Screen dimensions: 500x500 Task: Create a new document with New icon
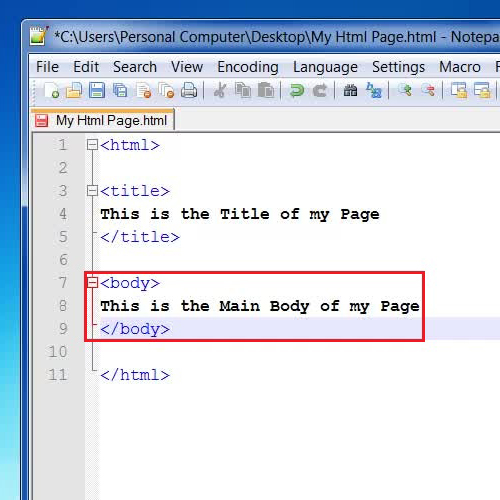(52, 90)
